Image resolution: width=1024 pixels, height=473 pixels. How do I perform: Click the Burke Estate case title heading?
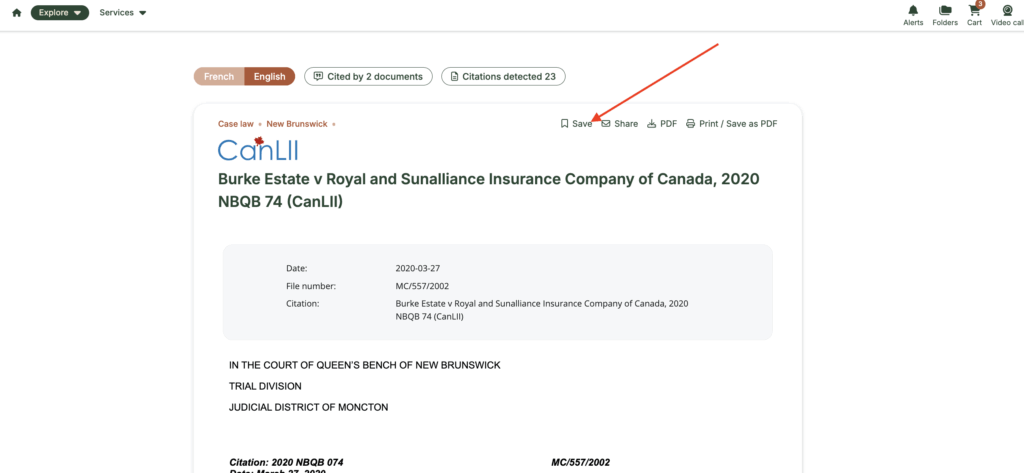pos(488,190)
